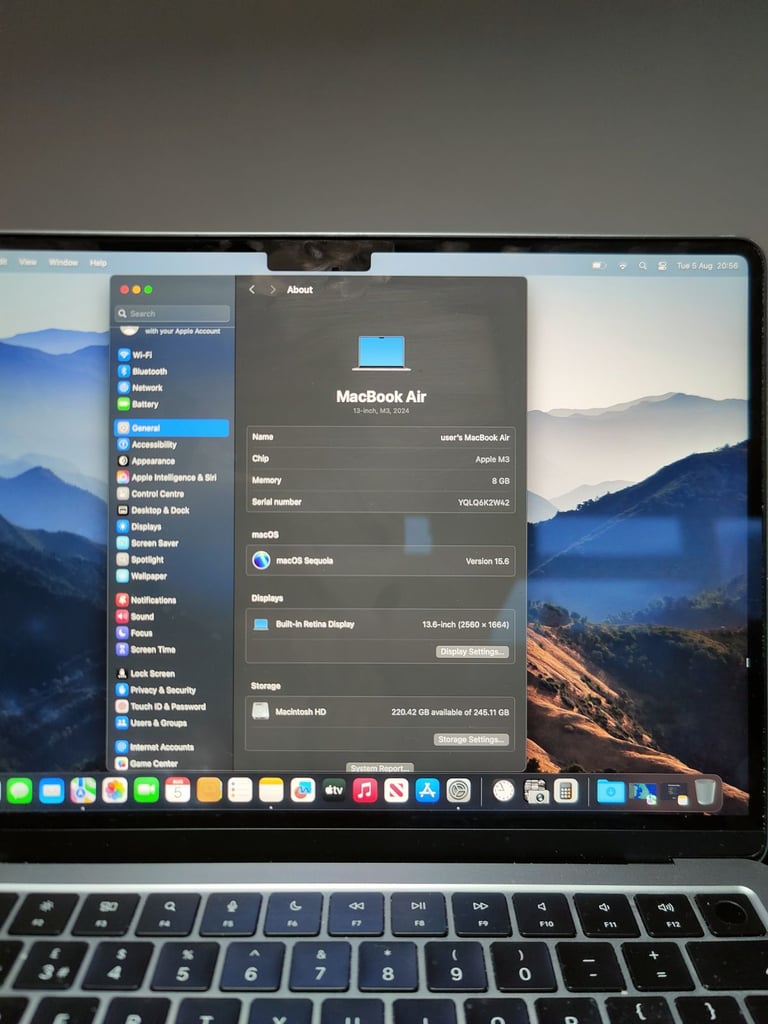Open Reminders from the Dock
This screenshot has width=768, height=1024.
240,790
